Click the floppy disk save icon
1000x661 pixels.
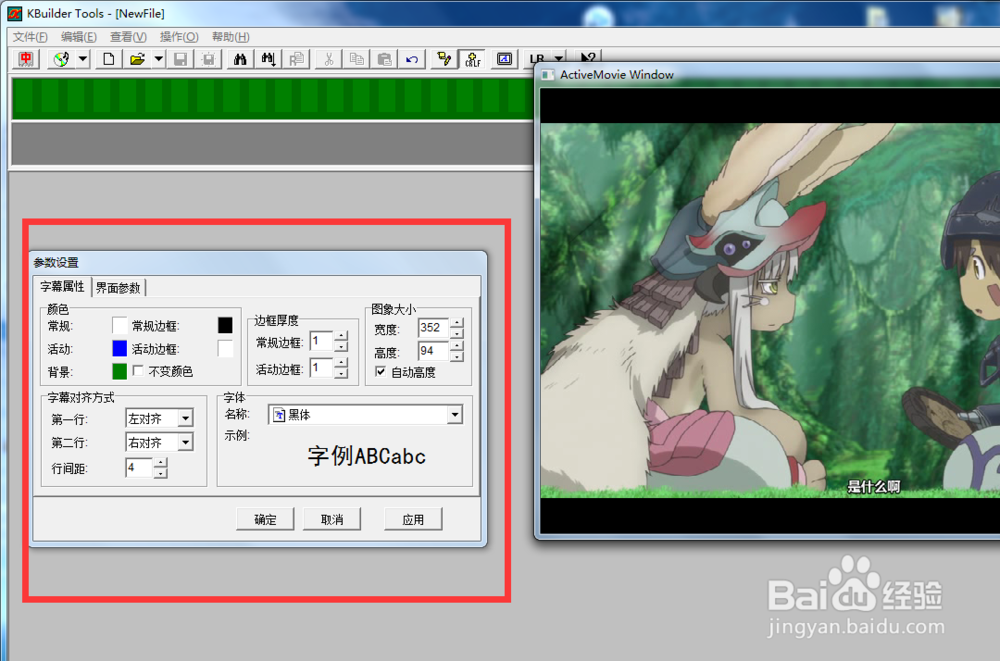coord(180,59)
